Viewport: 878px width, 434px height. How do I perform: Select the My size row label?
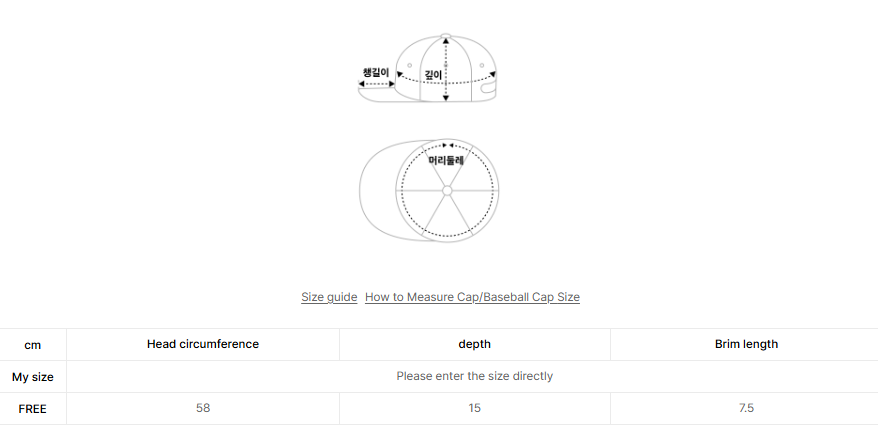click(x=33, y=377)
